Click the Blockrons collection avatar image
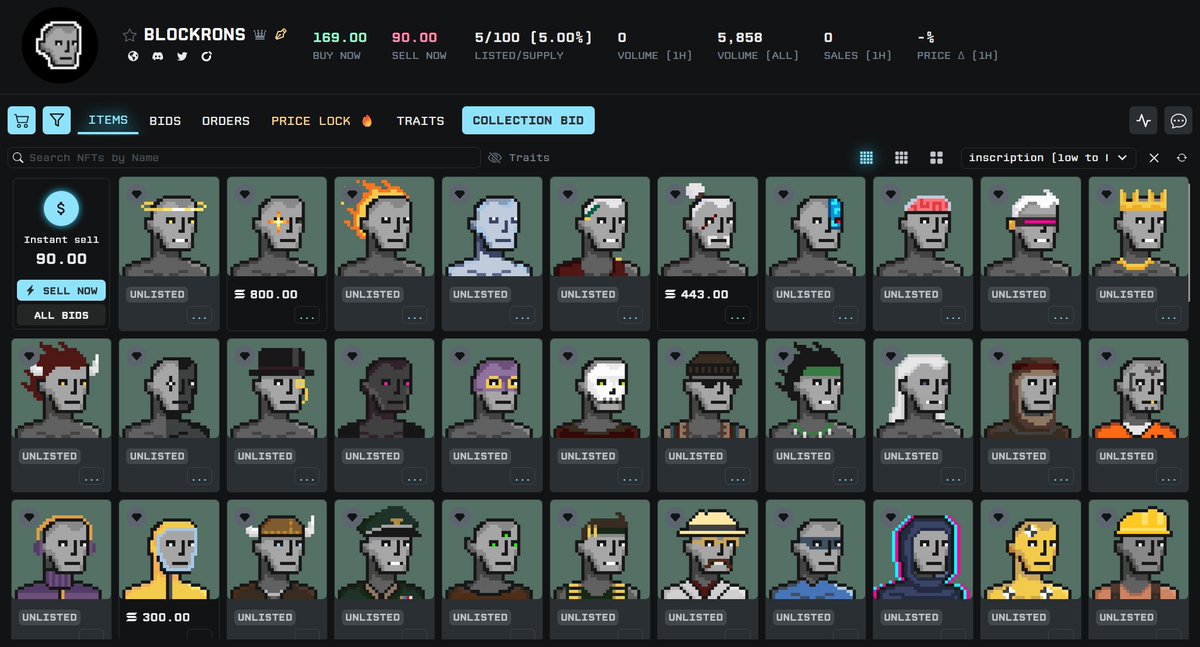The width and height of the screenshot is (1200, 647). [x=60, y=45]
